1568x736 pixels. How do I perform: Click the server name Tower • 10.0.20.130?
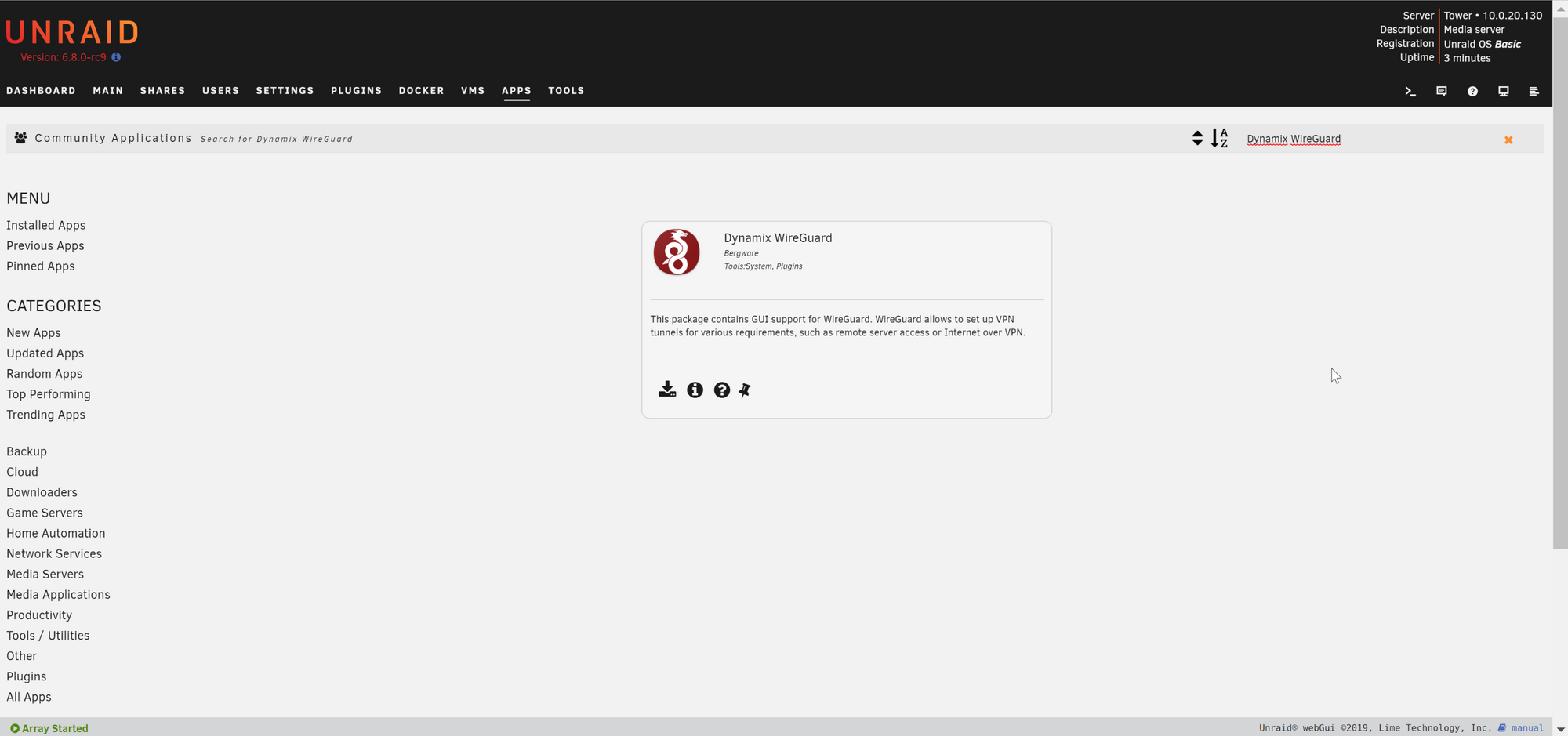(1493, 15)
